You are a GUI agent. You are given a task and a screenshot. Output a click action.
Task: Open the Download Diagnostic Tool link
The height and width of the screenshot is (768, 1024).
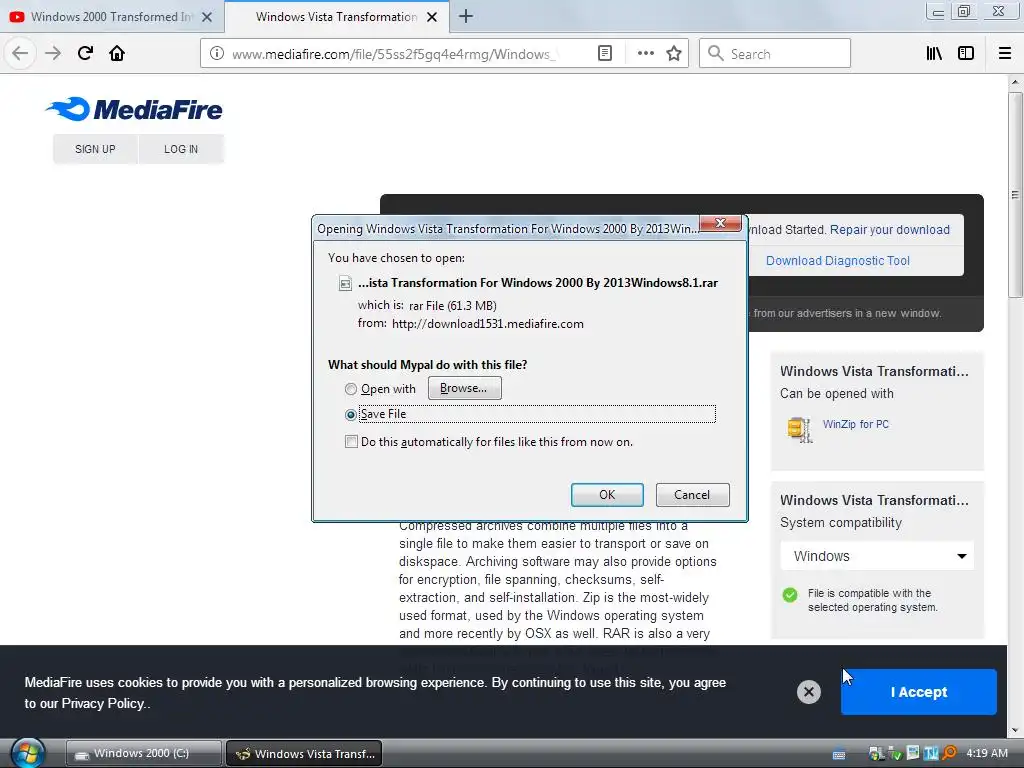tap(837, 261)
